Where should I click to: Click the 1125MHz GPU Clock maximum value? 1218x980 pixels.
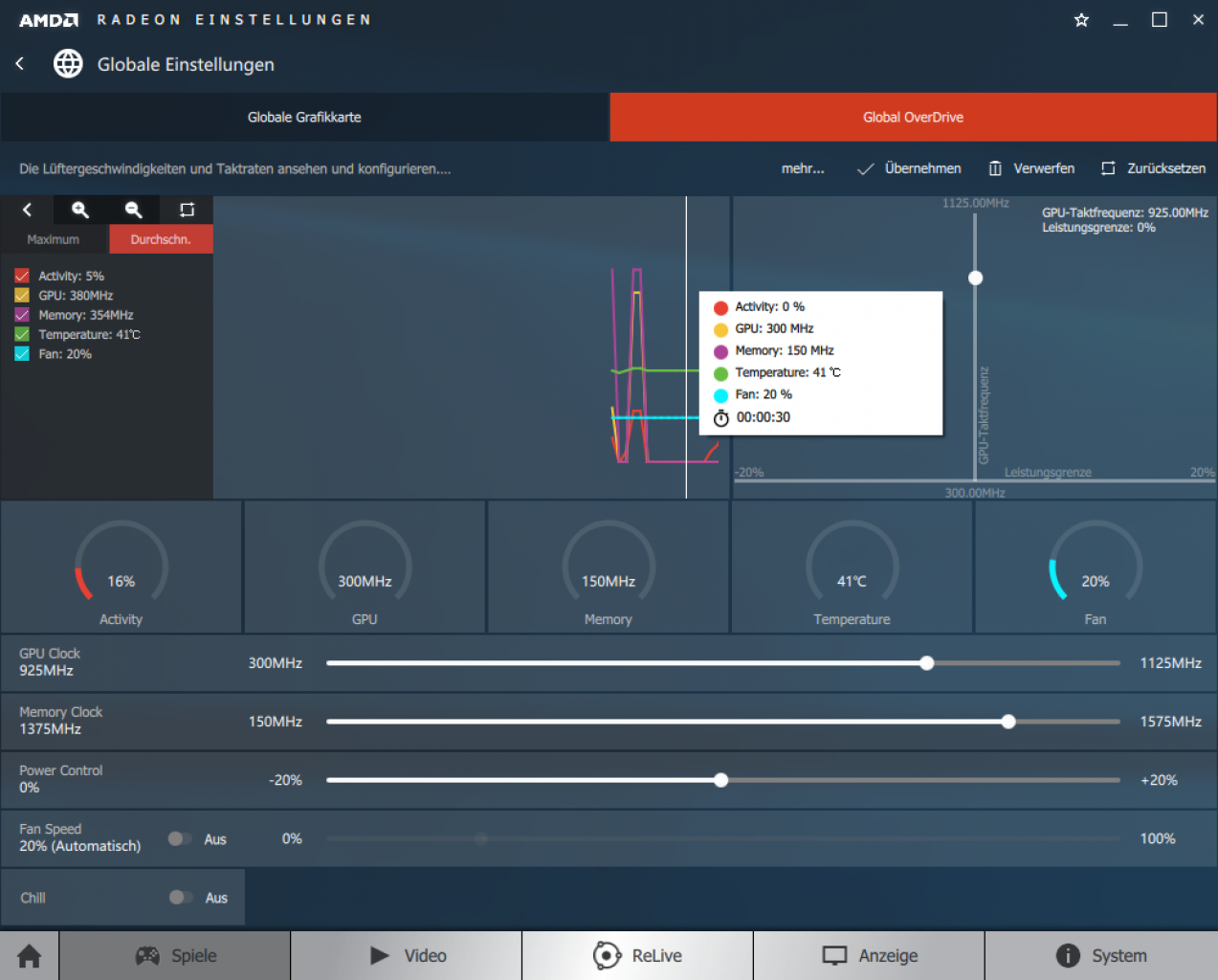tap(1170, 663)
